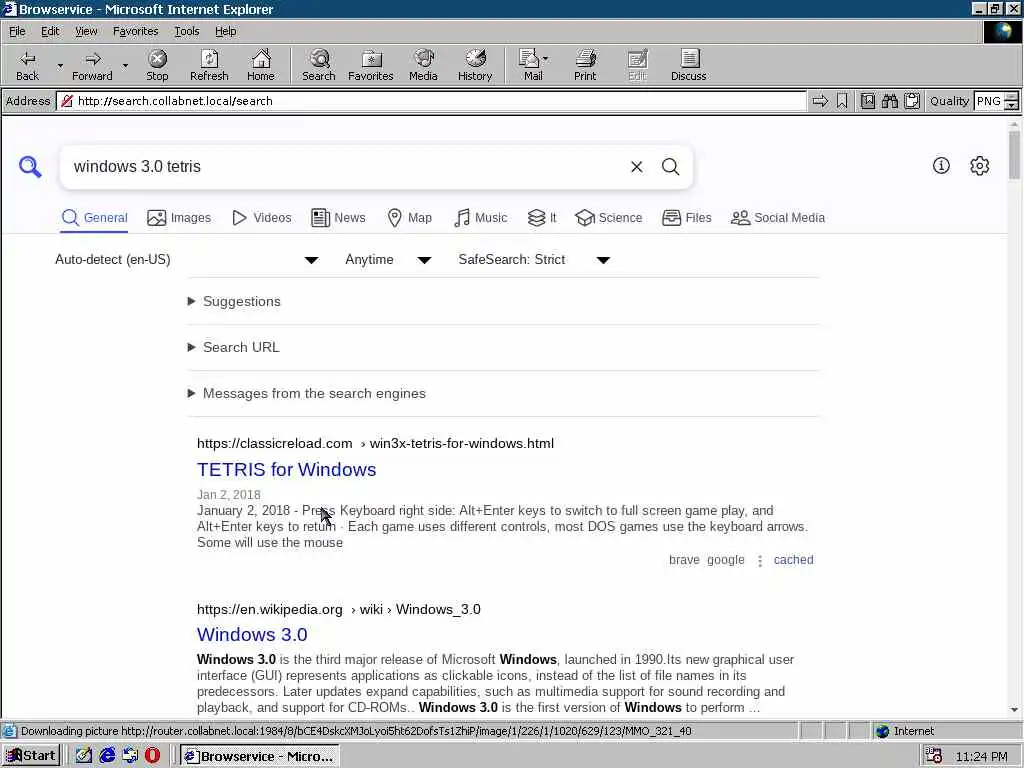Click the Mail toolbar button
Image resolution: width=1024 pixels, height=768 pixels.
point(533,65)
